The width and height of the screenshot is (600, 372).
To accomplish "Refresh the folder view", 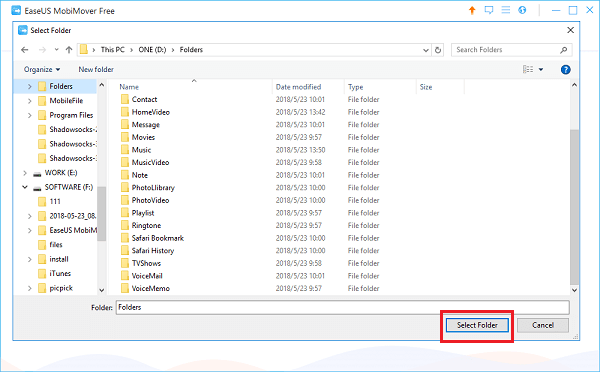I will 438,50.
